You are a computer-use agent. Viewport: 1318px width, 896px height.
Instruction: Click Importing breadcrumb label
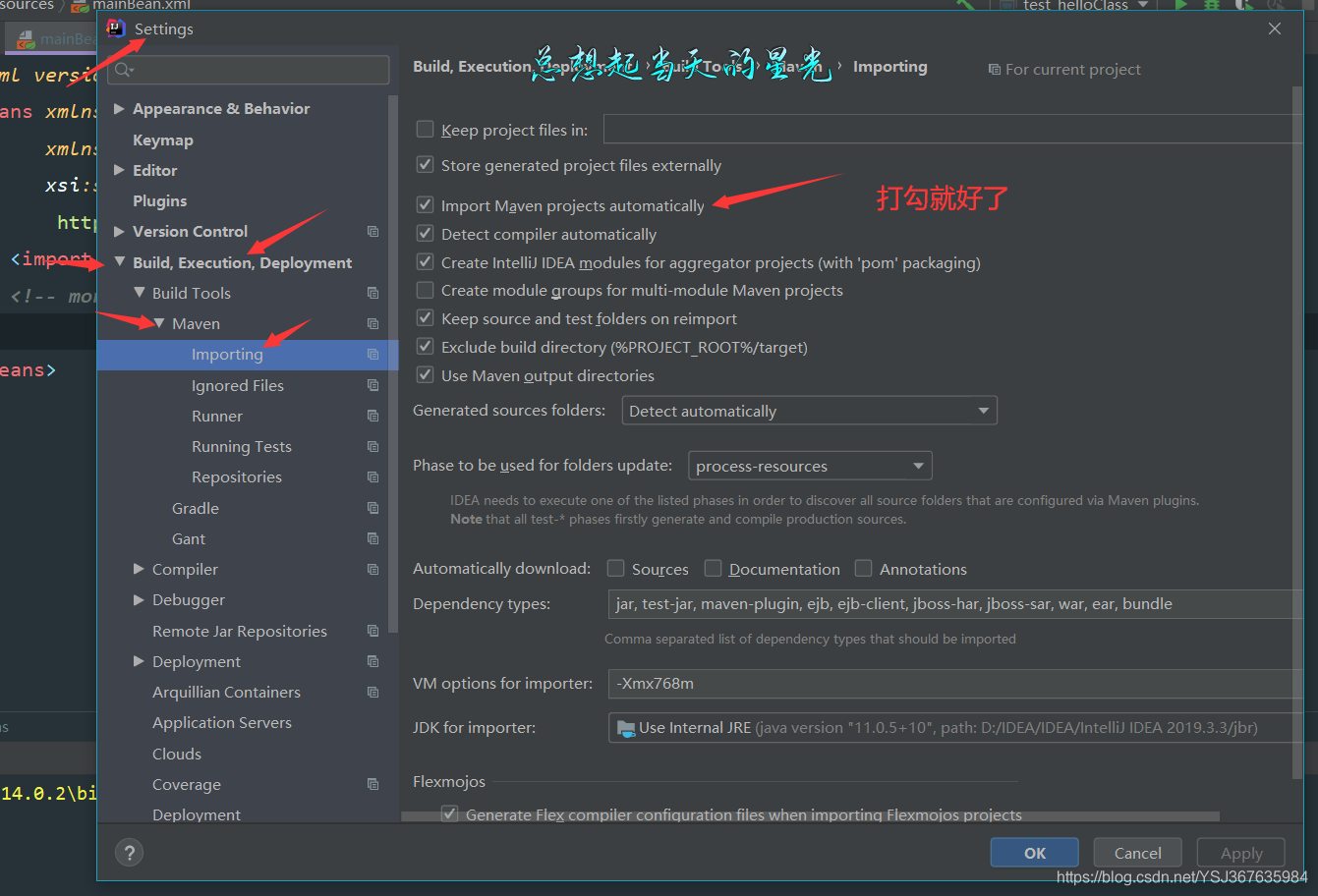pyautogui.click(x=890, y=67)
